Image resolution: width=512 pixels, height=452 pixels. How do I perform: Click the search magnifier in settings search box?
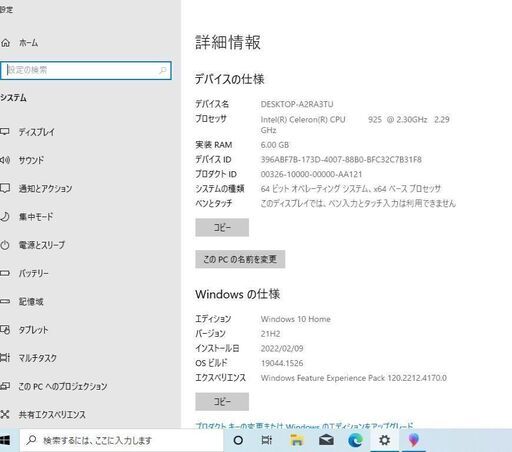click(163, 70)
